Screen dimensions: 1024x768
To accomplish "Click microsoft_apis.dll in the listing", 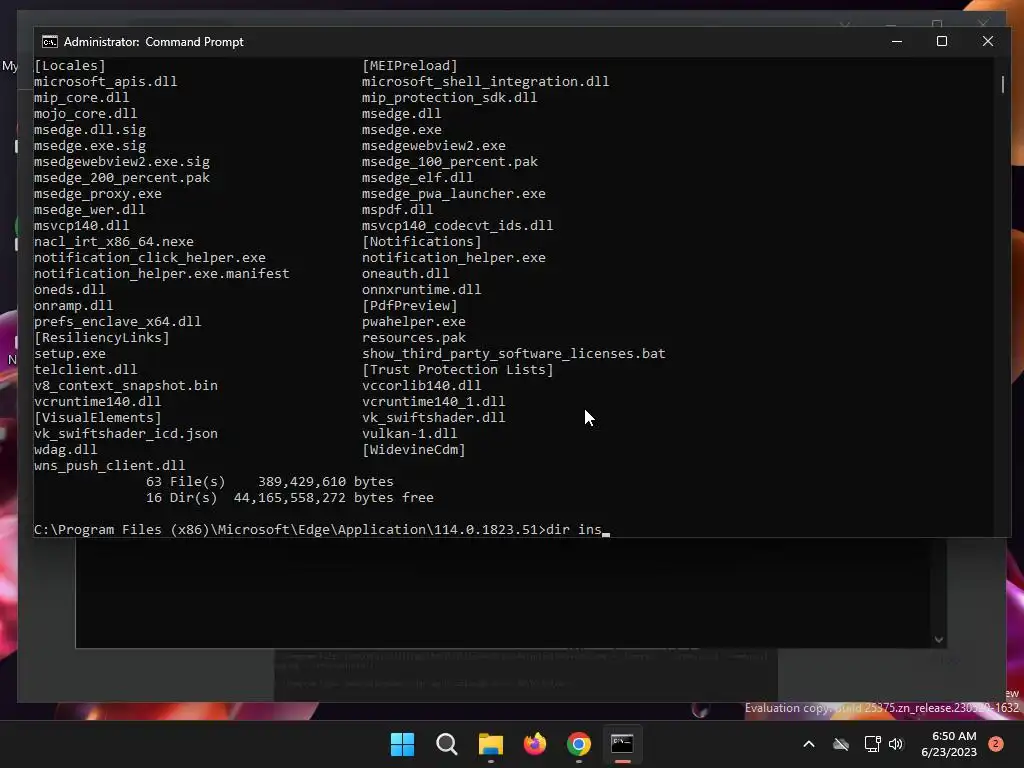I will 106,82.
